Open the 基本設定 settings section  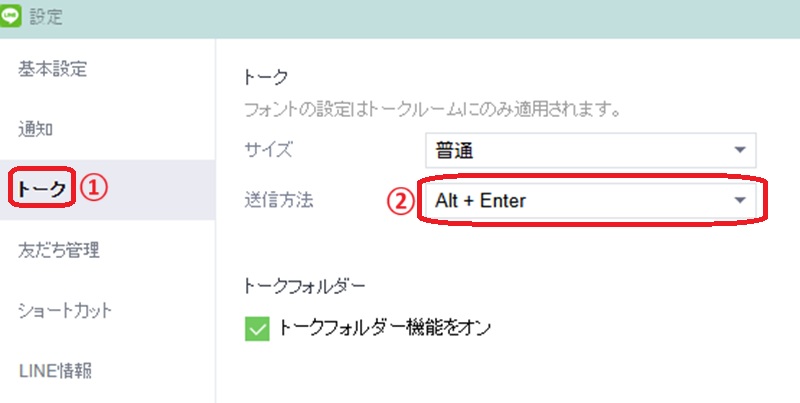point(53,69)
